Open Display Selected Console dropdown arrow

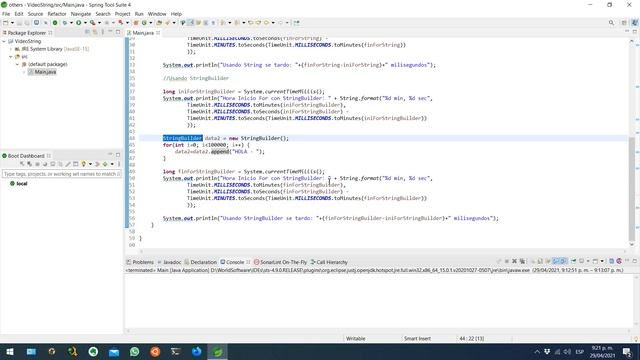click(x=588, y=261)
